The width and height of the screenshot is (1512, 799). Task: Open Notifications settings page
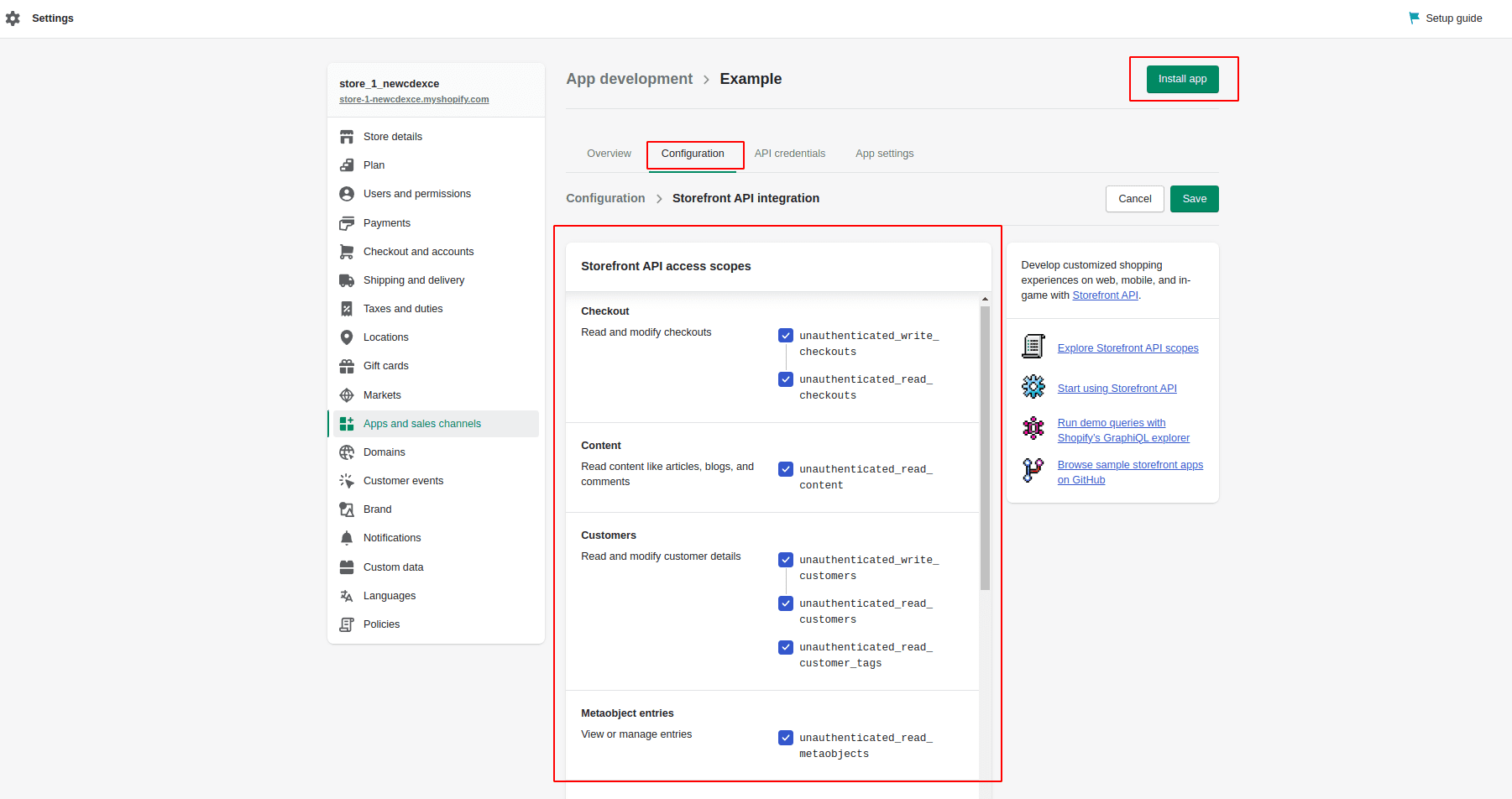point(436,538)
